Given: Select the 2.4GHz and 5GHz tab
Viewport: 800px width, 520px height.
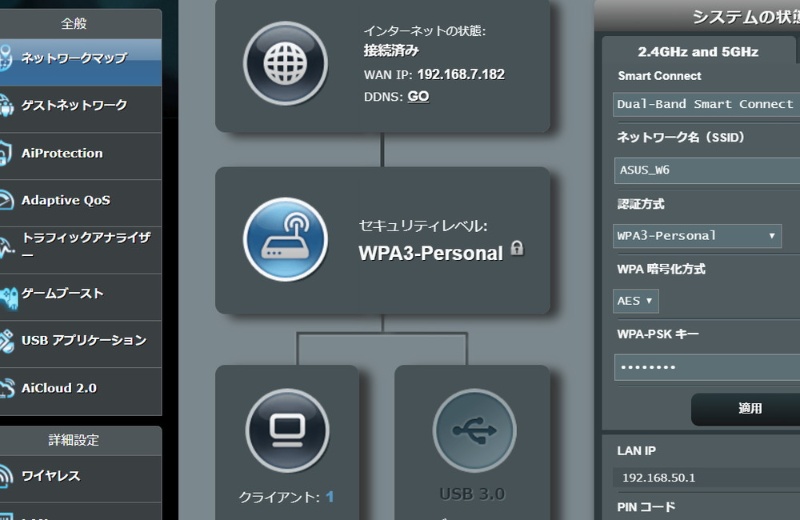Looking at the screenshot, I should 698,52.
